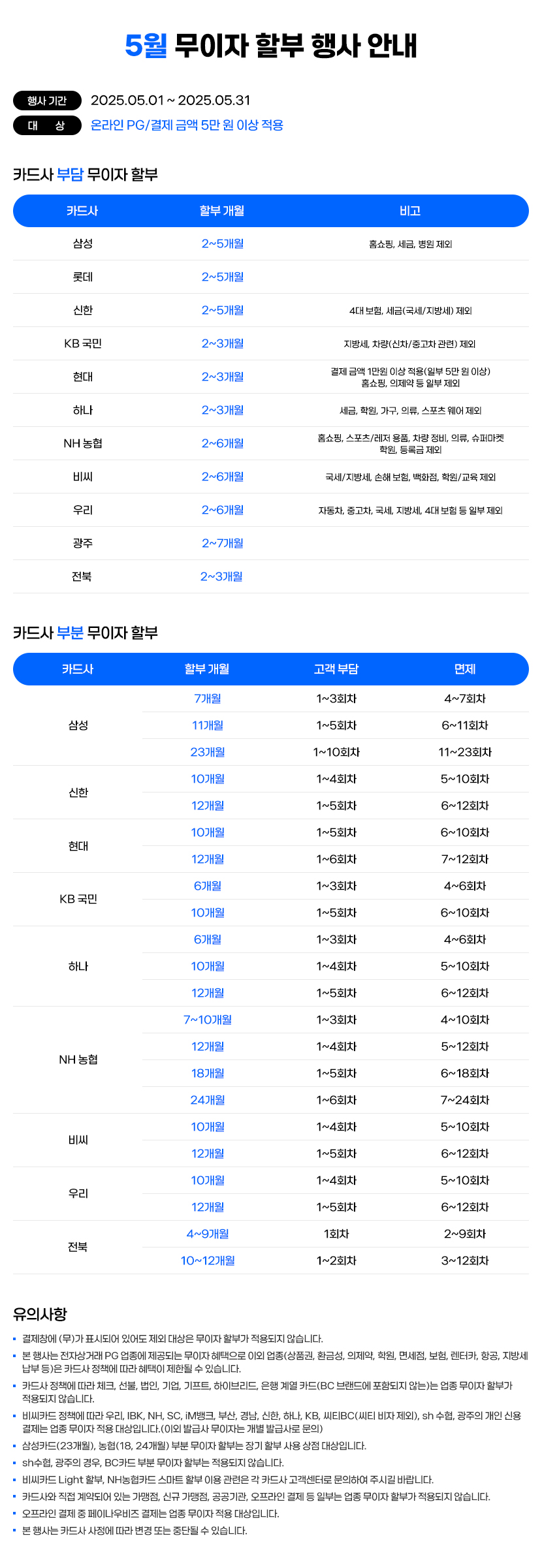The height and width of the screenshot is (1568, 542).
Task: Click the 비고 column header
Action: point(410,211)
